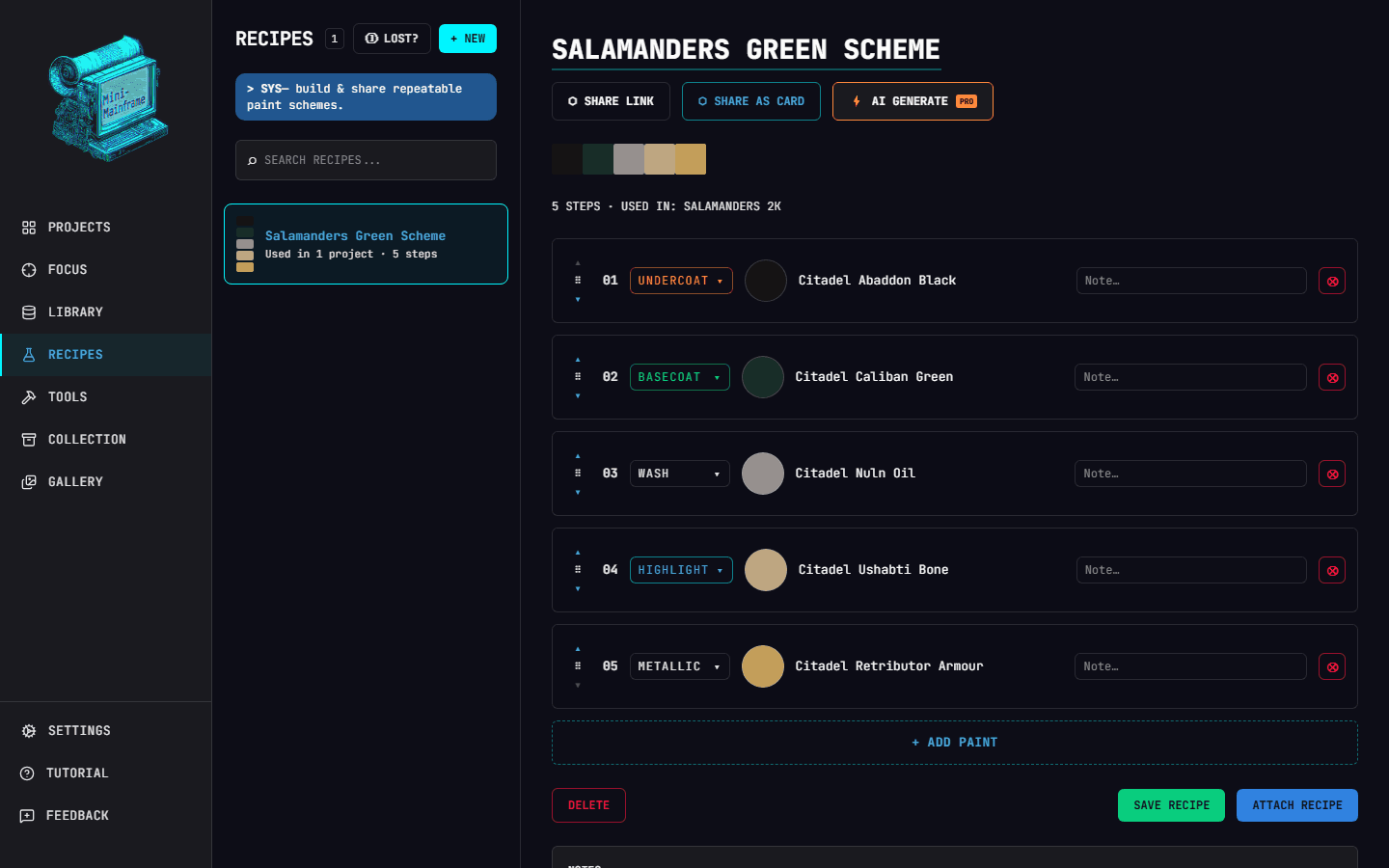Click + Add Paint

955,743
